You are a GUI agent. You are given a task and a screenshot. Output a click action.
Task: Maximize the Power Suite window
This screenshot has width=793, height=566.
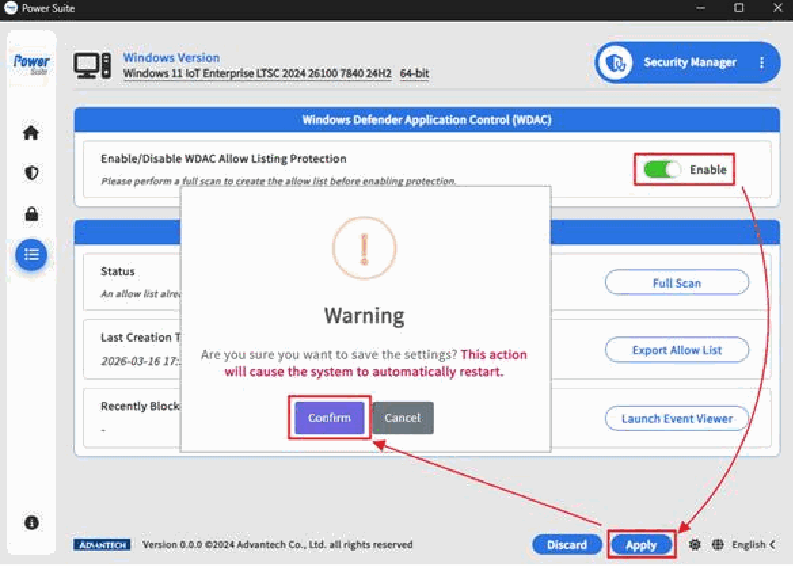click(x=738, y=8)
